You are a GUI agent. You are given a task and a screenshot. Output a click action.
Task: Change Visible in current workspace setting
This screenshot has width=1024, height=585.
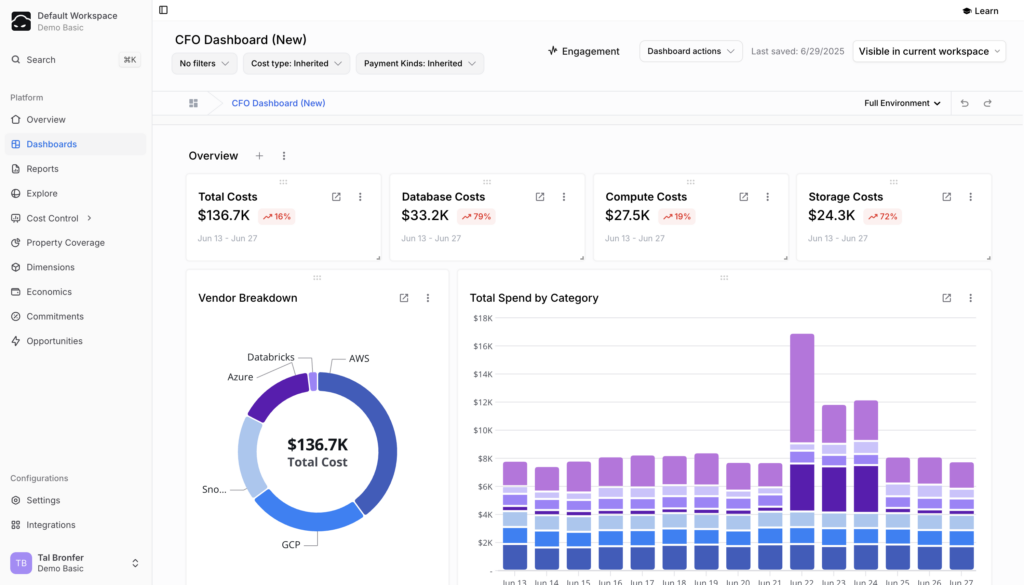coord(929,51)
